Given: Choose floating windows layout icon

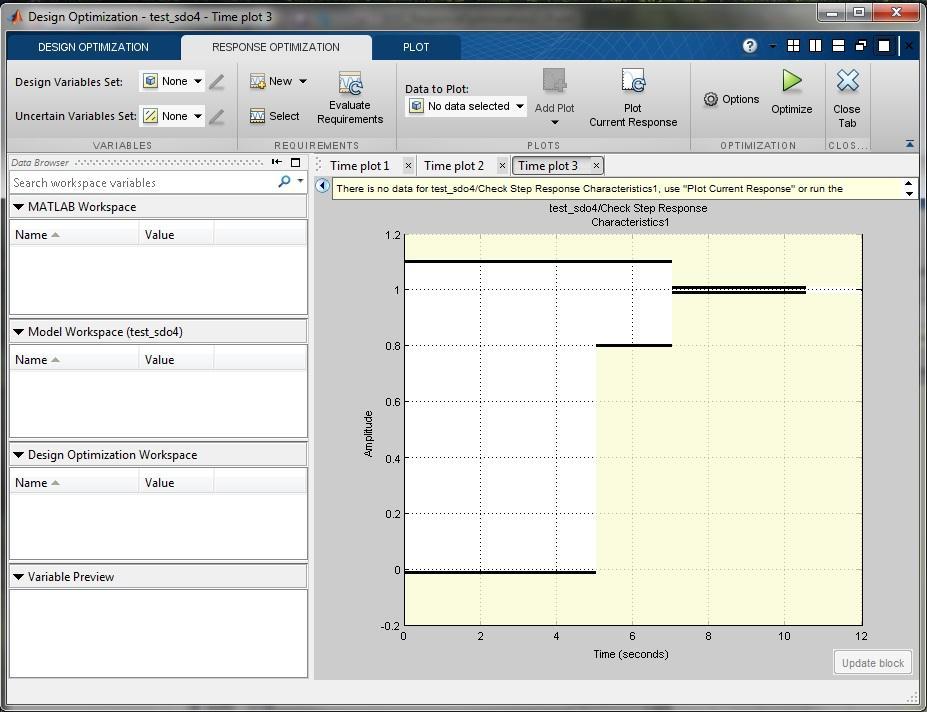Looking at the screenshot, I should [x=861, y=46].
